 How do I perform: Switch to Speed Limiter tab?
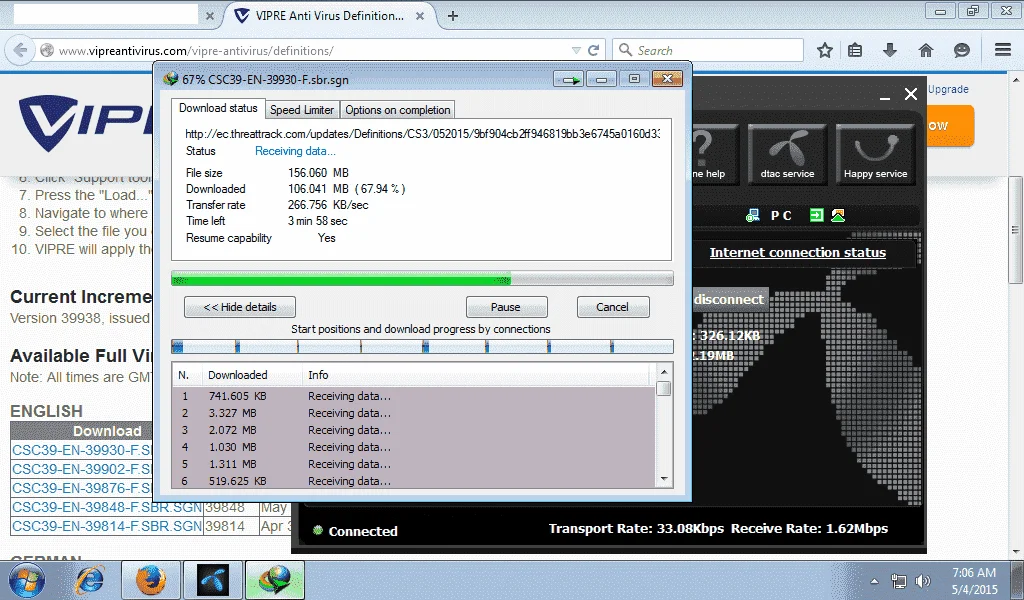302,110
